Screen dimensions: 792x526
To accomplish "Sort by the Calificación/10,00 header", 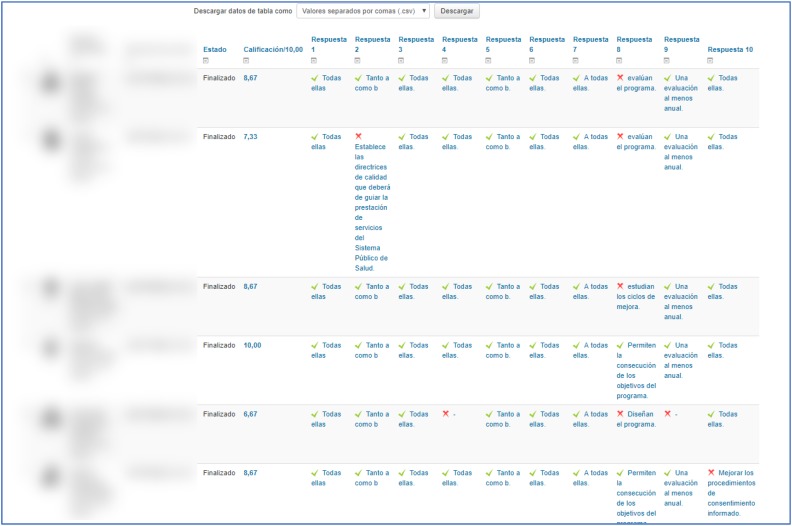I will point(272,49).
